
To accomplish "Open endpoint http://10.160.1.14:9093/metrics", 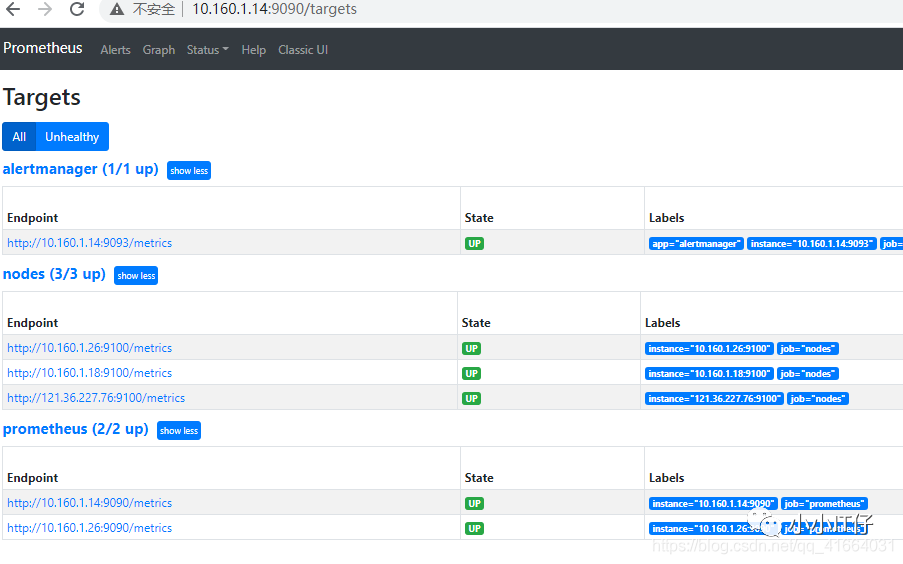I will click(x=89, y=243).
